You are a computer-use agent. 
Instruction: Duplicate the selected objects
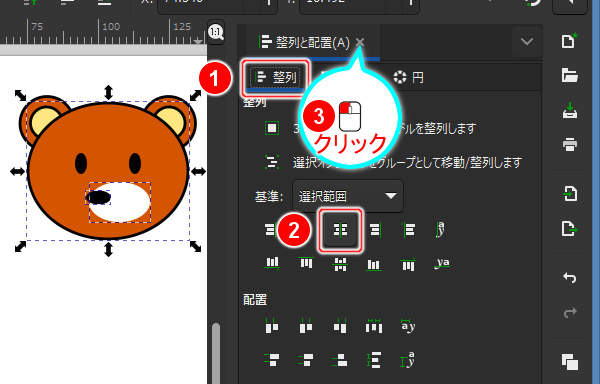(569, 362)
